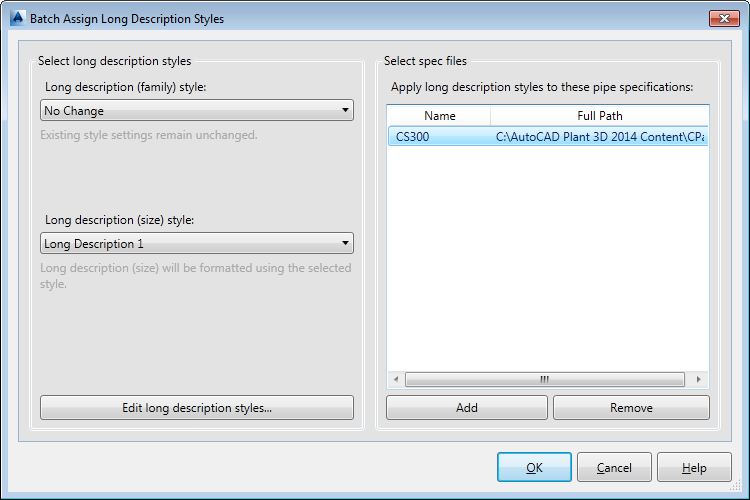Click Edit long description styles button

[x=197, y=408]
